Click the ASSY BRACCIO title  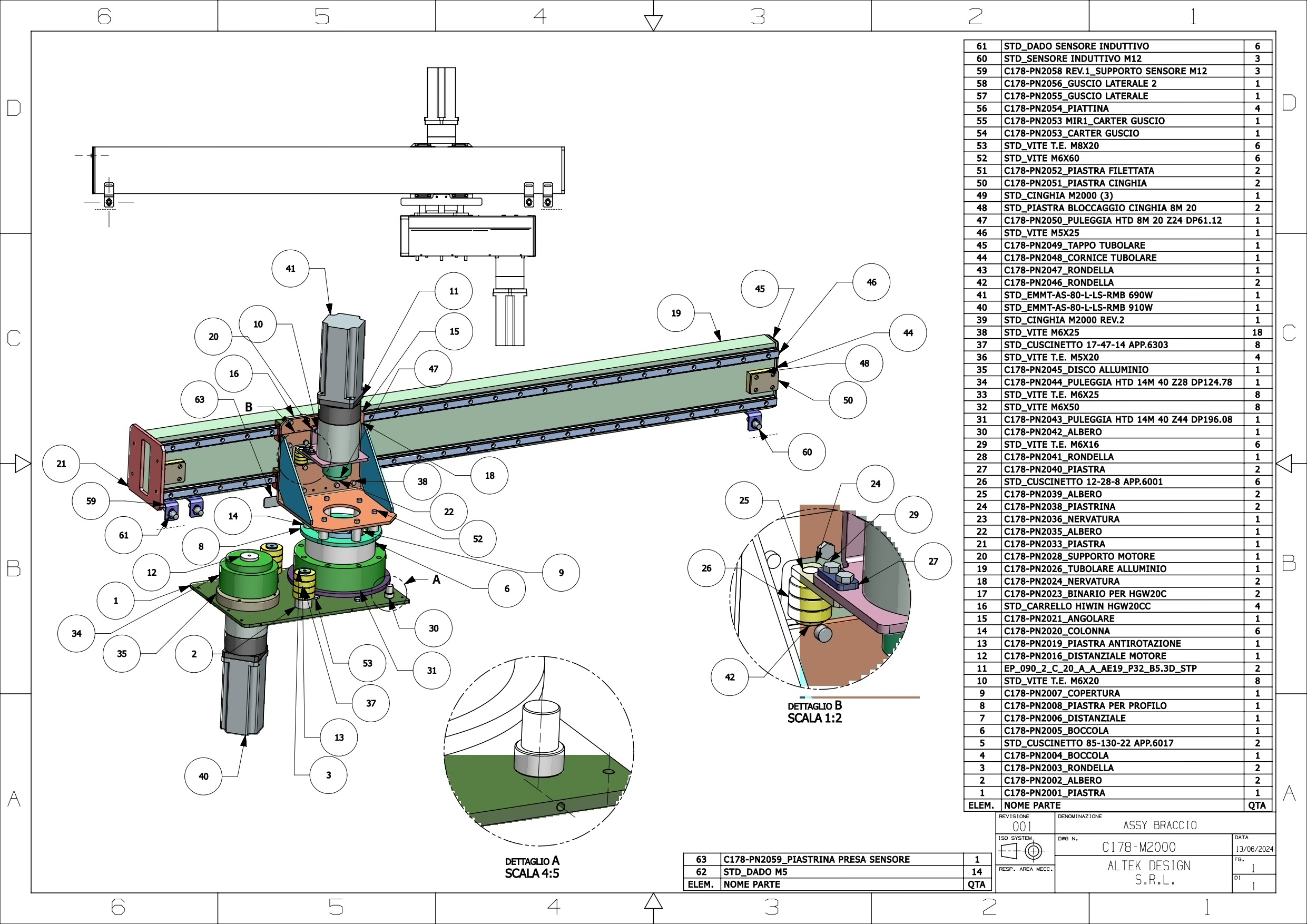pyautogui.click(x=1160, y=825)
